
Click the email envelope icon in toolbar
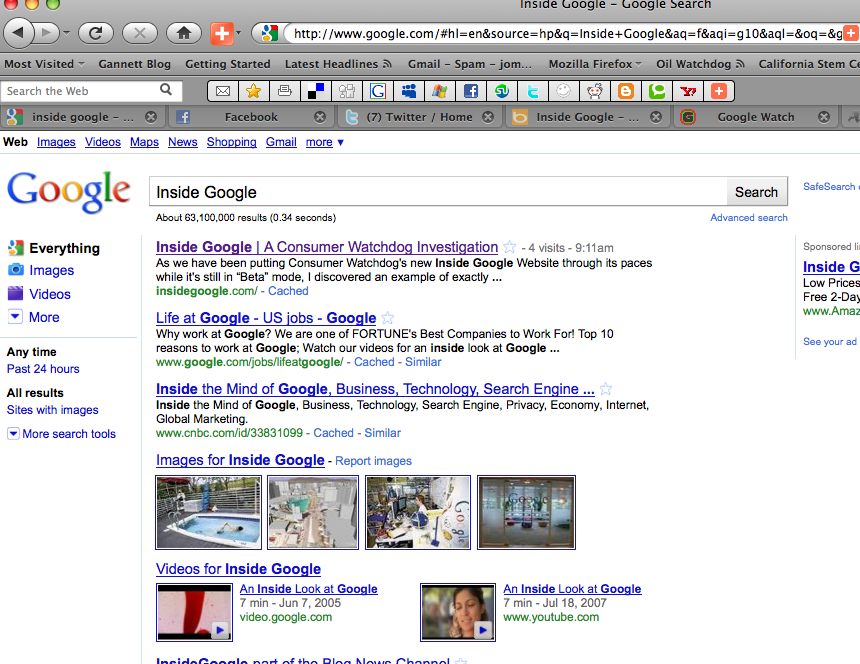[x=223, y=91]
